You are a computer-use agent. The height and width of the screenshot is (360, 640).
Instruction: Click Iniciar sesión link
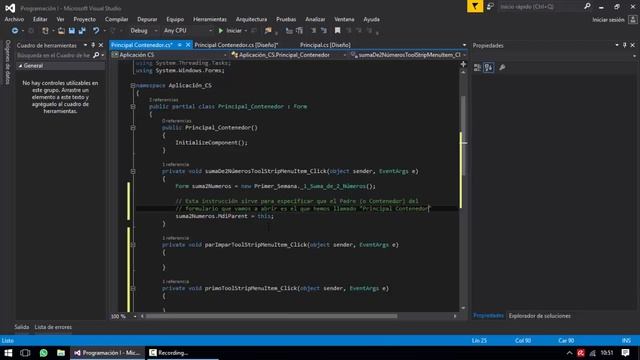coord(608,20)
